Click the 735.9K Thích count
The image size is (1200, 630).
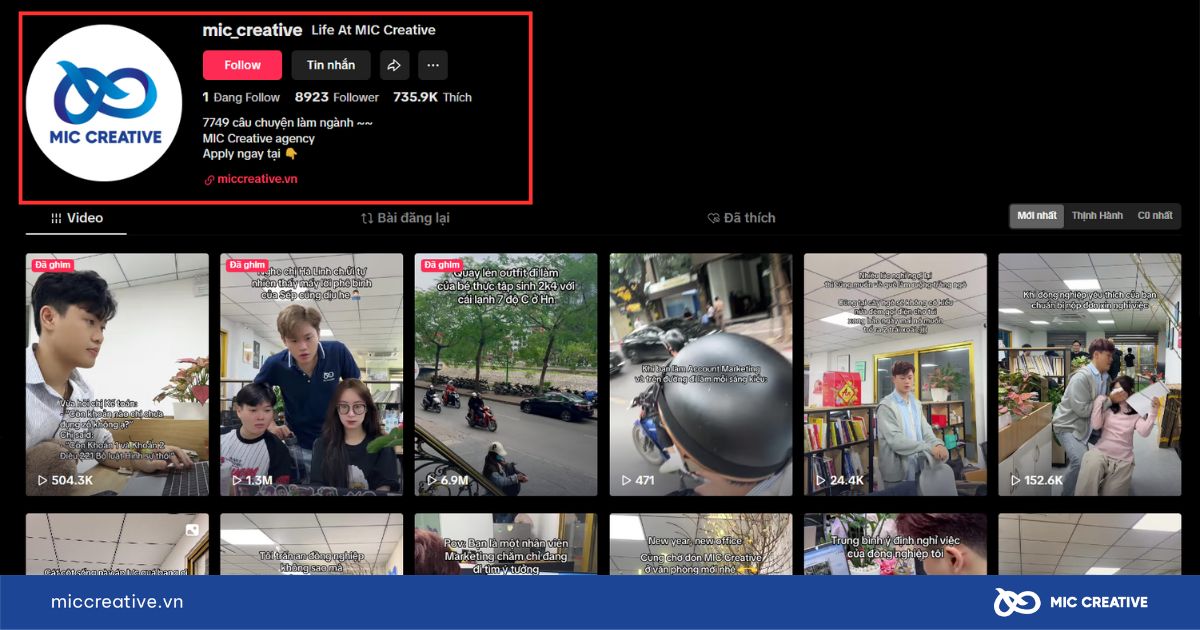pyautogui.click(x=432, y=97)
